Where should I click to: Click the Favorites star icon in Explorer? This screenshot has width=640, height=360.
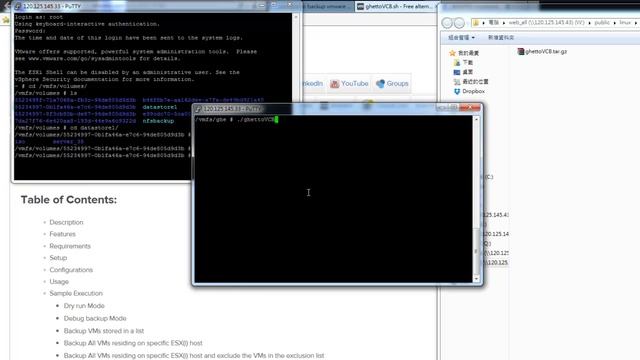[452, 53]
